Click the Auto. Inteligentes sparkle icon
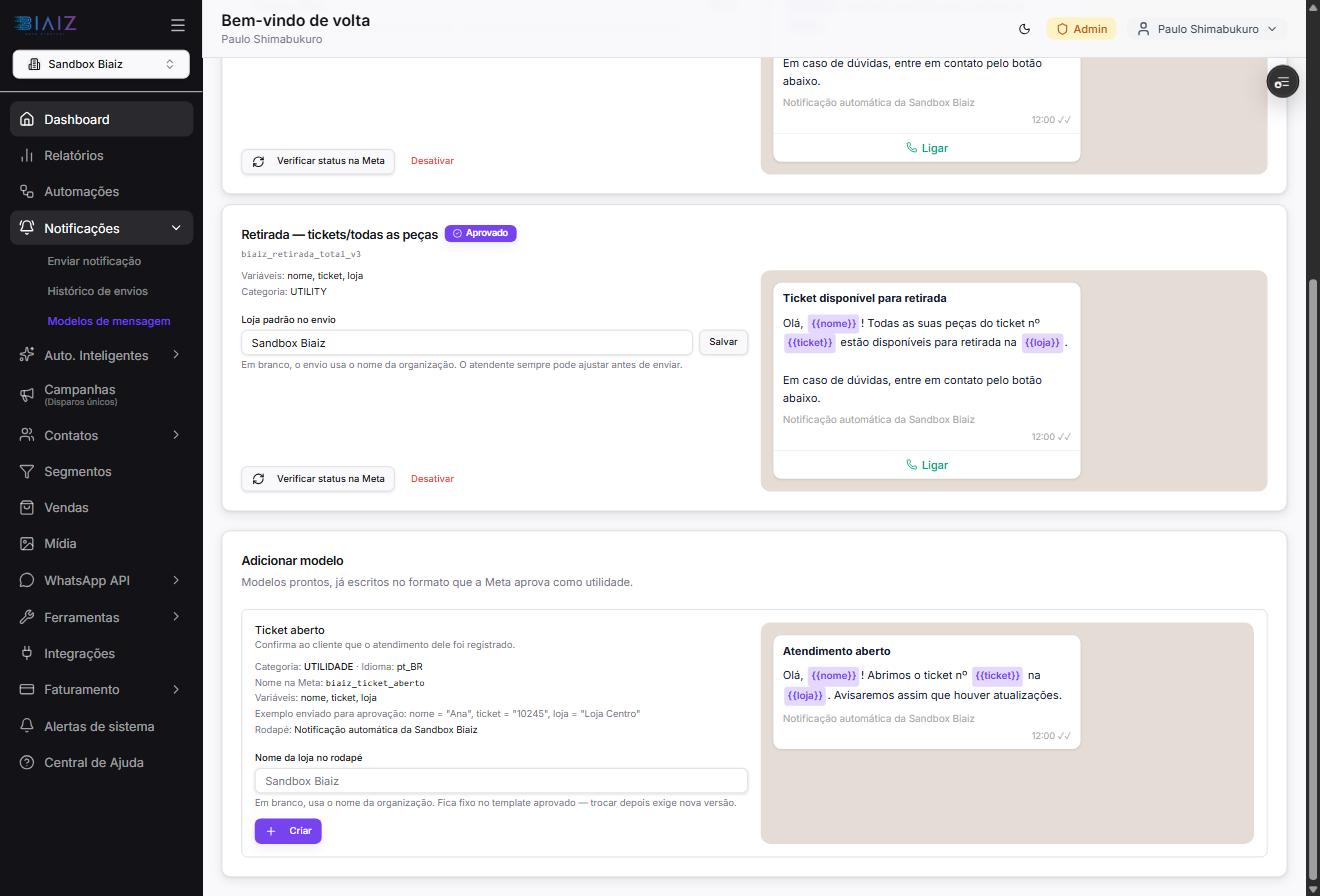The width and height of the screenshot is (1320, 896). [27, 355]
